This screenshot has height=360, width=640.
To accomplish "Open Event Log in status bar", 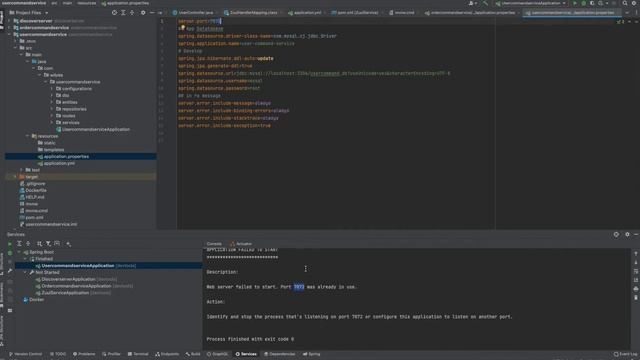I will (625, 354).
